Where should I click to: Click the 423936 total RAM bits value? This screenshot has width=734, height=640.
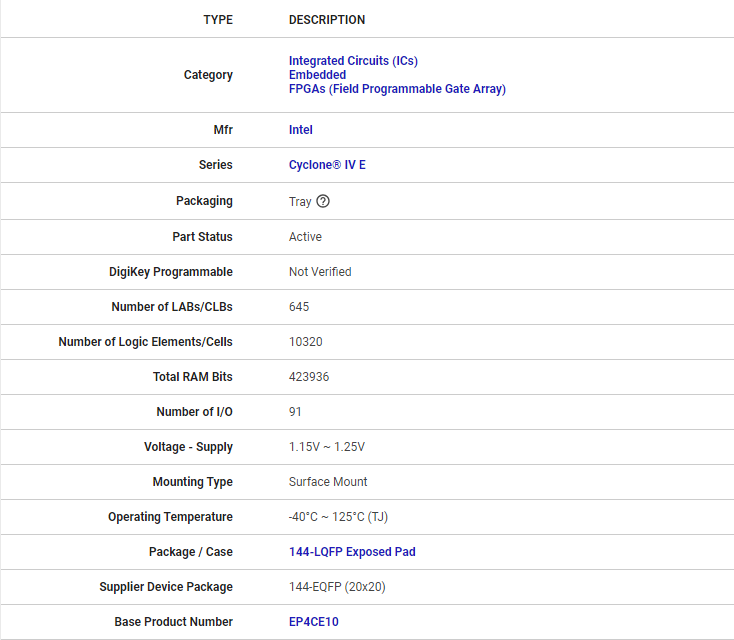[309, 377]
